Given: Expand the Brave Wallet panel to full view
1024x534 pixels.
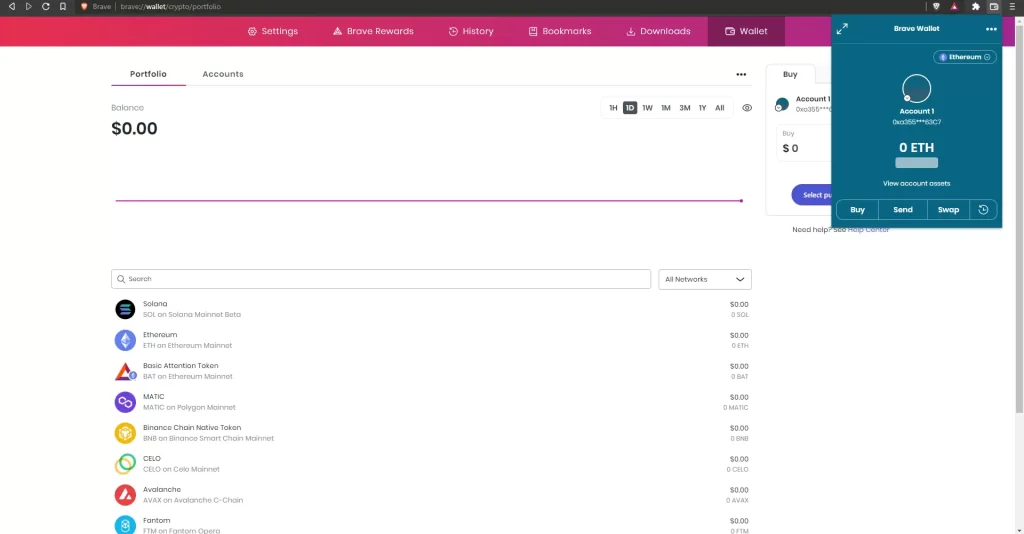Looking at the screenshot, I should [842, 29].
